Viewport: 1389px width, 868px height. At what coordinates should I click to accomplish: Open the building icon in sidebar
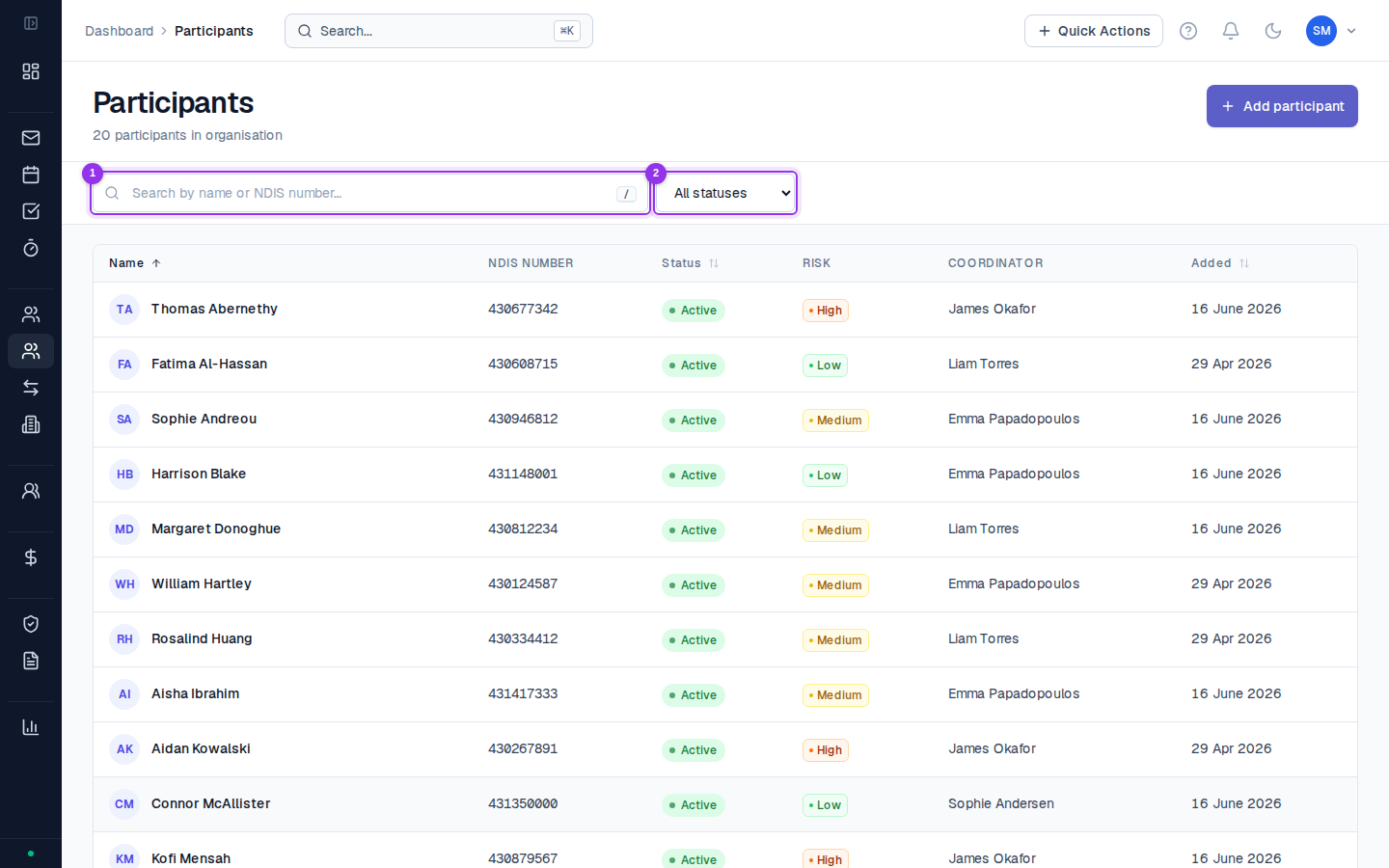(x=31, y=424)
